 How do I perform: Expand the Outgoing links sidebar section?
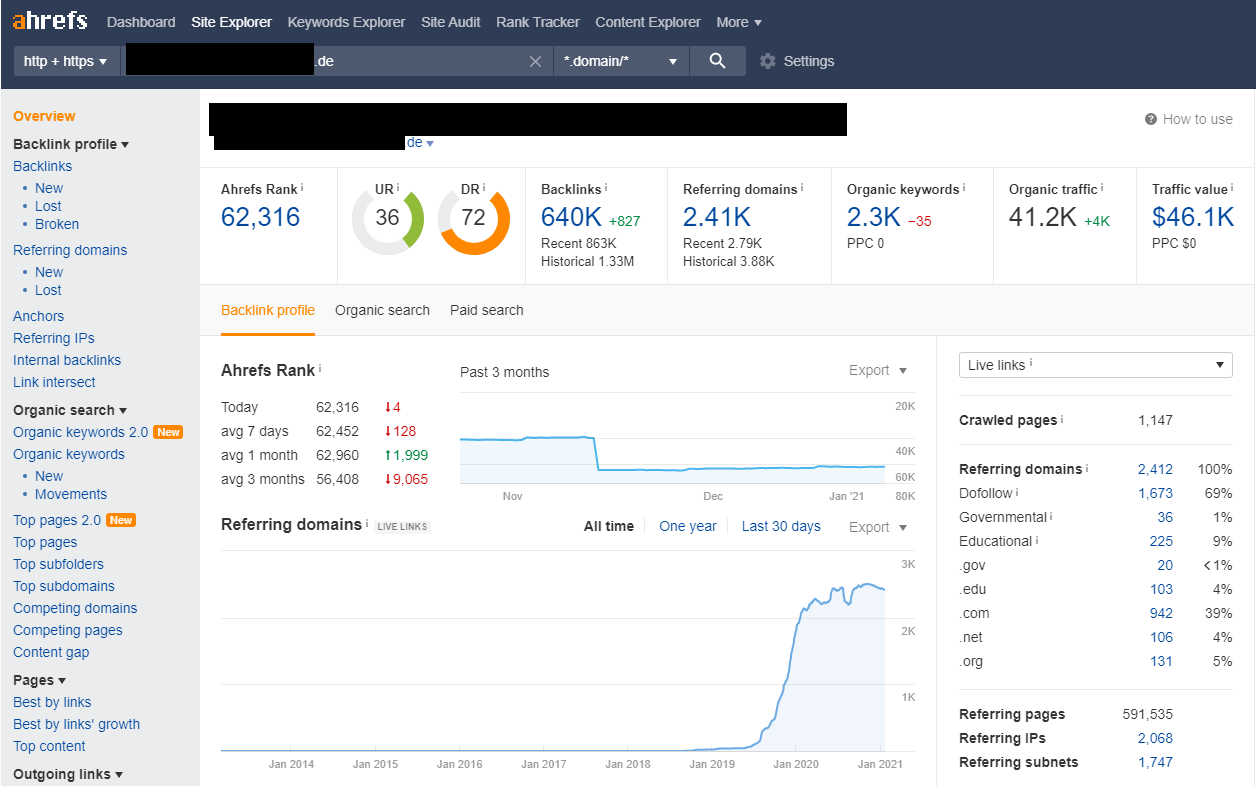[68, 774]
